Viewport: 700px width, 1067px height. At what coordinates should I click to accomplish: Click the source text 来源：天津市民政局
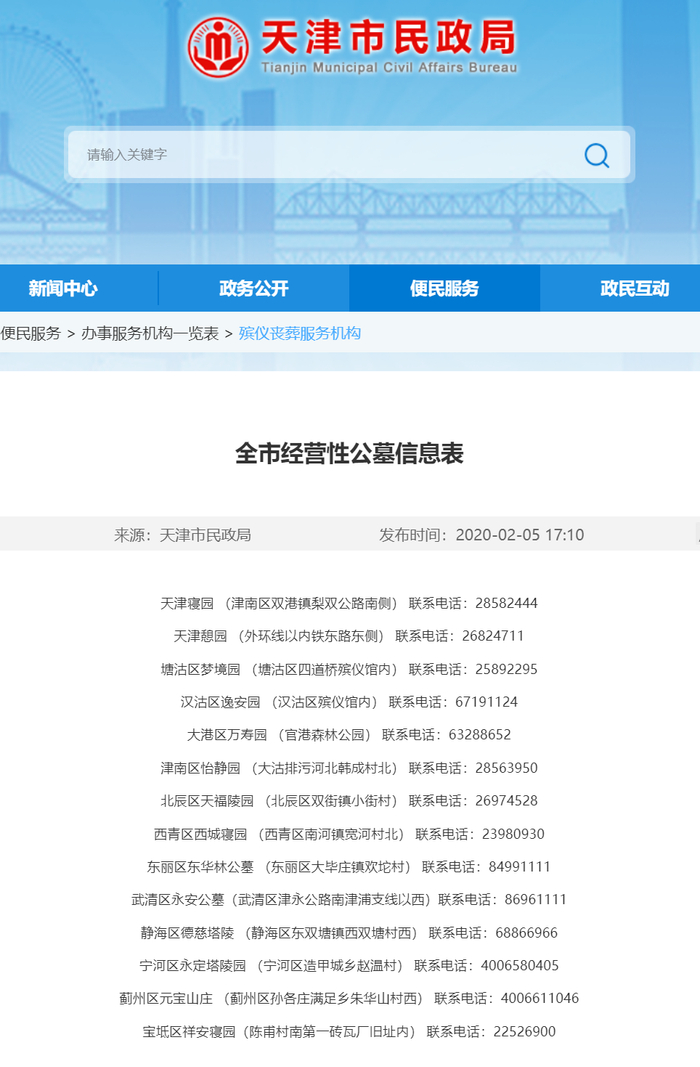click(x=182, y=535)
